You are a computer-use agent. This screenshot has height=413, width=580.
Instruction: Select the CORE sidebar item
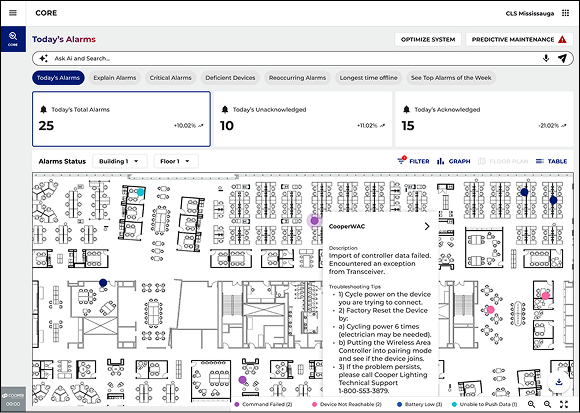pos(13,39)
